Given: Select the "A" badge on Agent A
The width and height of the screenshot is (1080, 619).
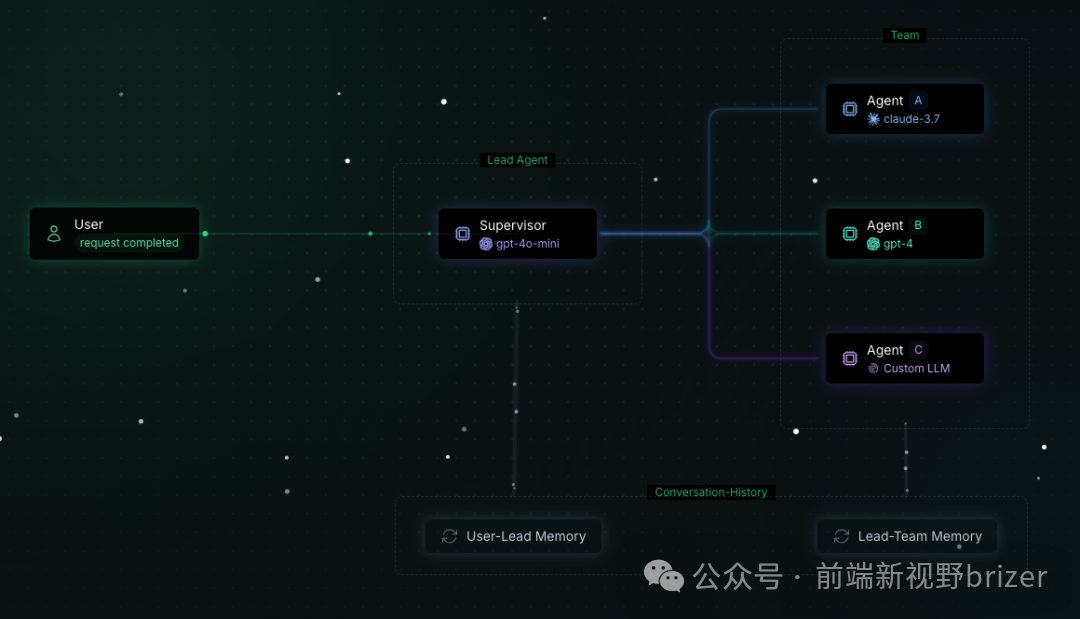Looking at the screenshot, I should pyautogui.click(x=918, y=101).
